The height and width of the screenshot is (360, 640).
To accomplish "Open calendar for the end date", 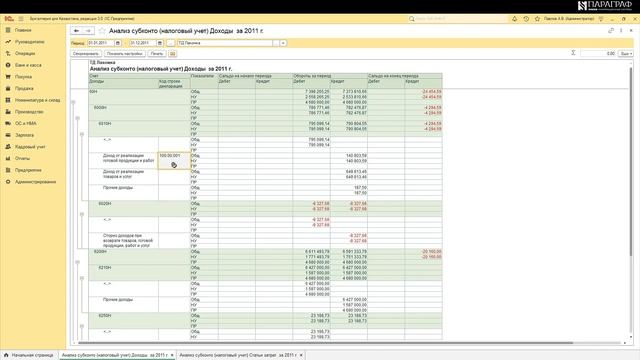I will pos(160,43).
